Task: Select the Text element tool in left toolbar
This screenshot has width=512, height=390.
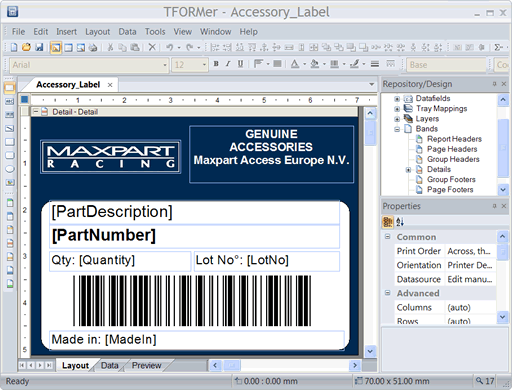Action: tap(10, 101)
